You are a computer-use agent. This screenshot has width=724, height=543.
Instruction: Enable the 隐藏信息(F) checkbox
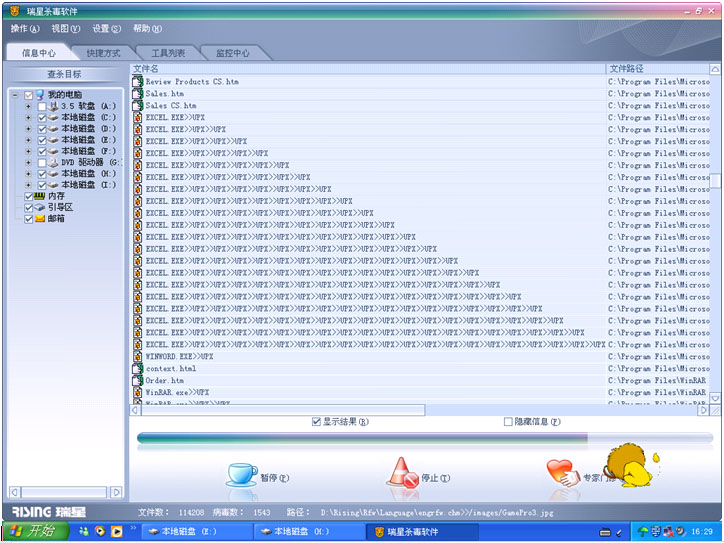(508, 422)
